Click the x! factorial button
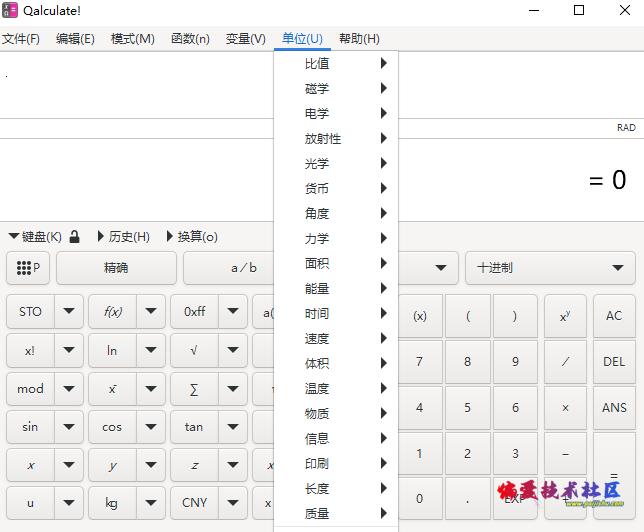The image size is (644, 532). click(30, 350)
